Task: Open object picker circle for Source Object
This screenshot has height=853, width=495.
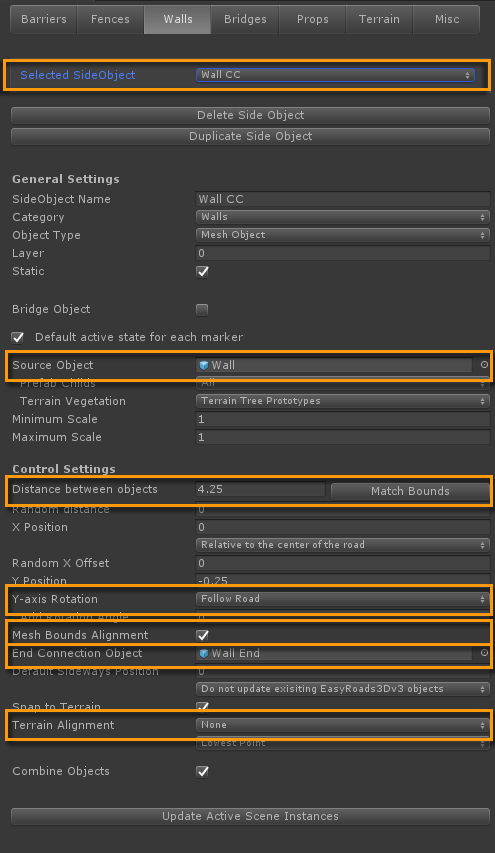Action: pyautogui.click(x=484, y=365)
